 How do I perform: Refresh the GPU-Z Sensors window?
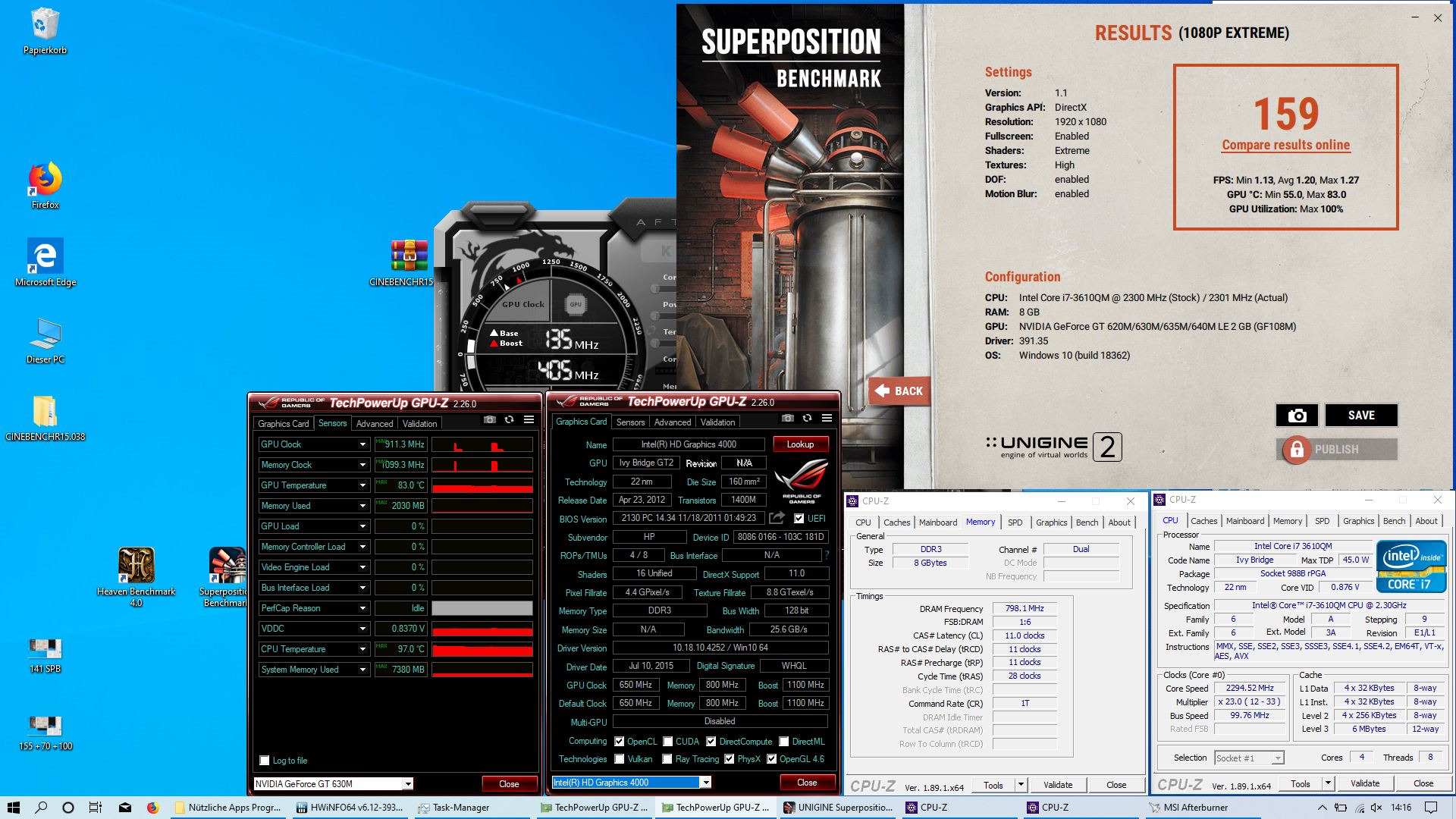pos(509,419)
